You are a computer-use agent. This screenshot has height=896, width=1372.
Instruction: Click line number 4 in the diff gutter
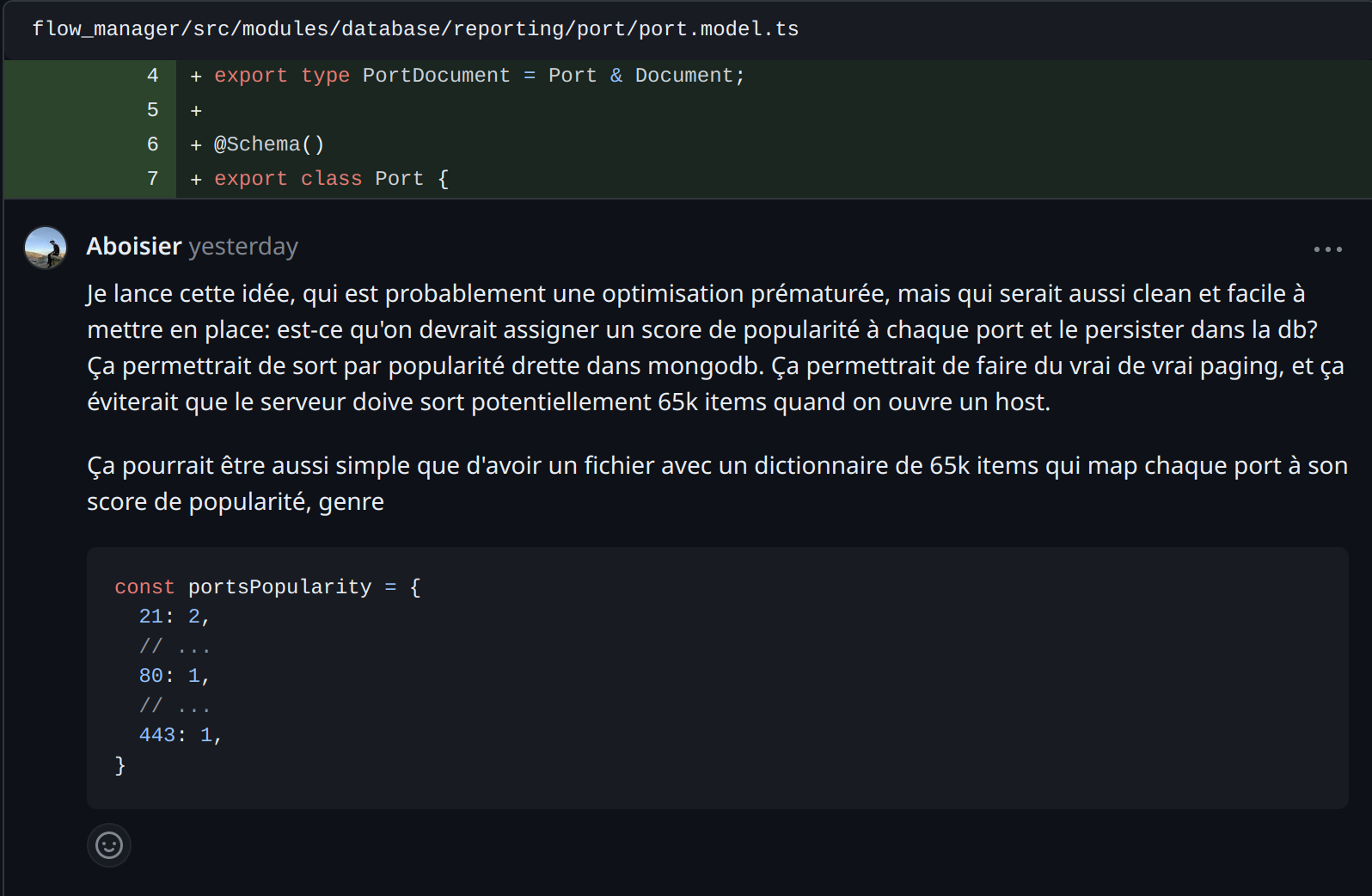coord(152,75)
